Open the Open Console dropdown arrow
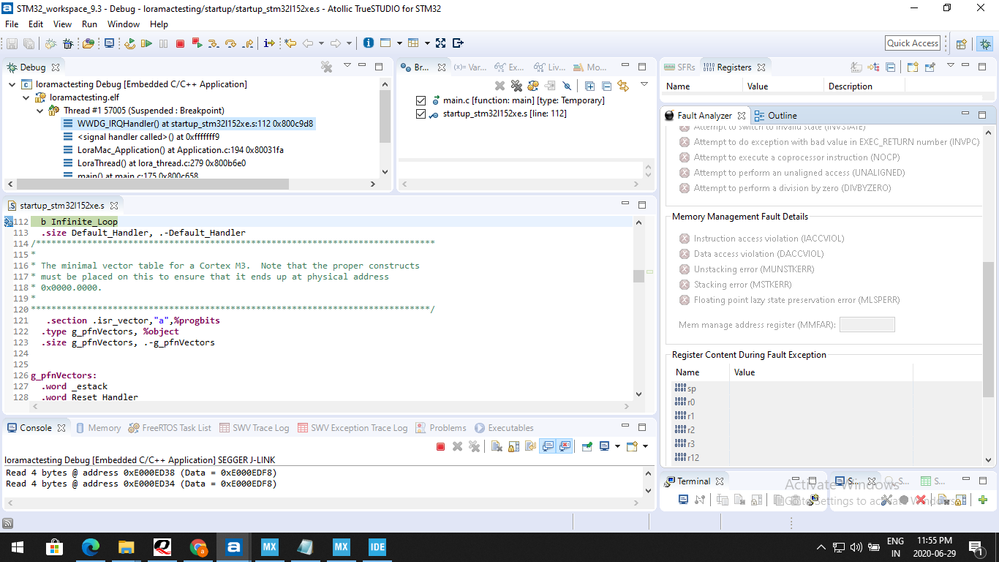 [645, 447]
